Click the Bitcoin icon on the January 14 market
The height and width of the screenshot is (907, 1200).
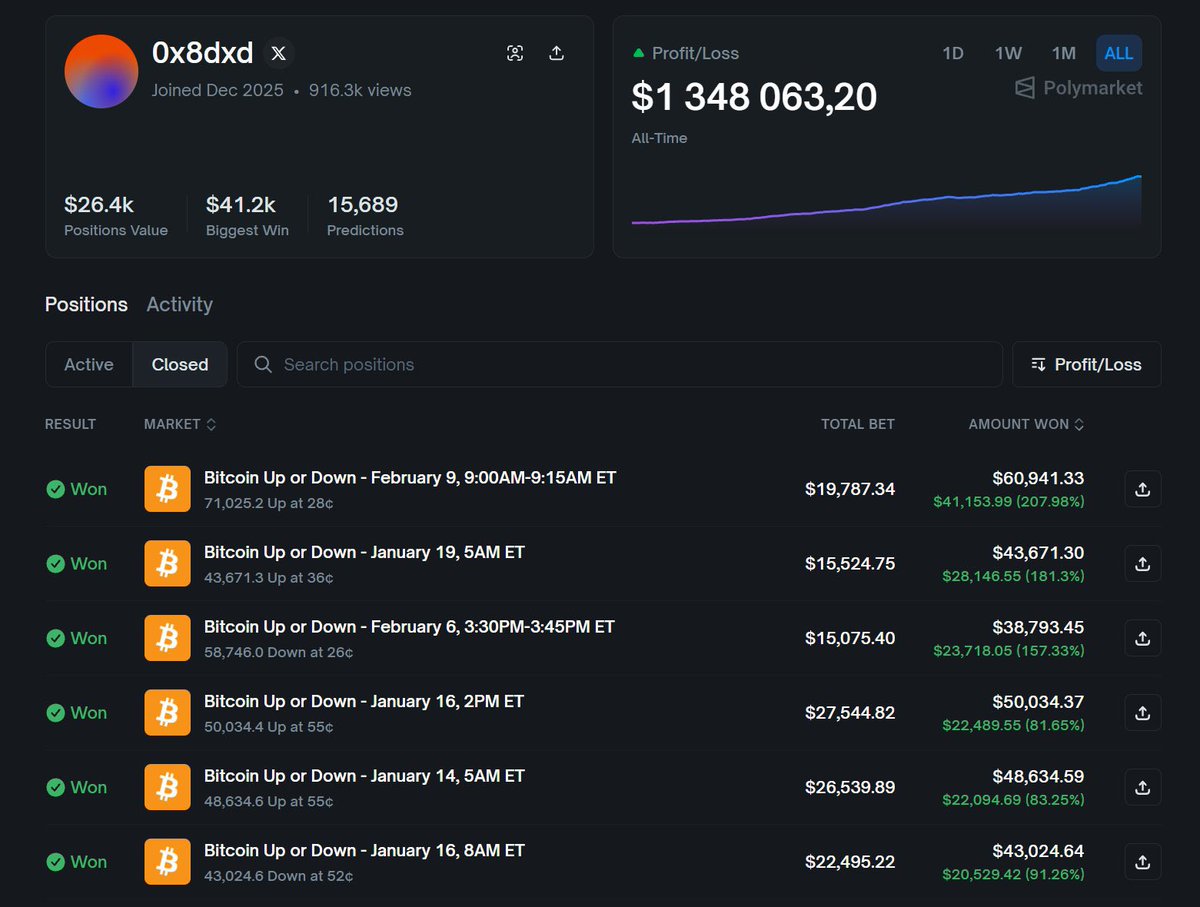pos(167,787)
